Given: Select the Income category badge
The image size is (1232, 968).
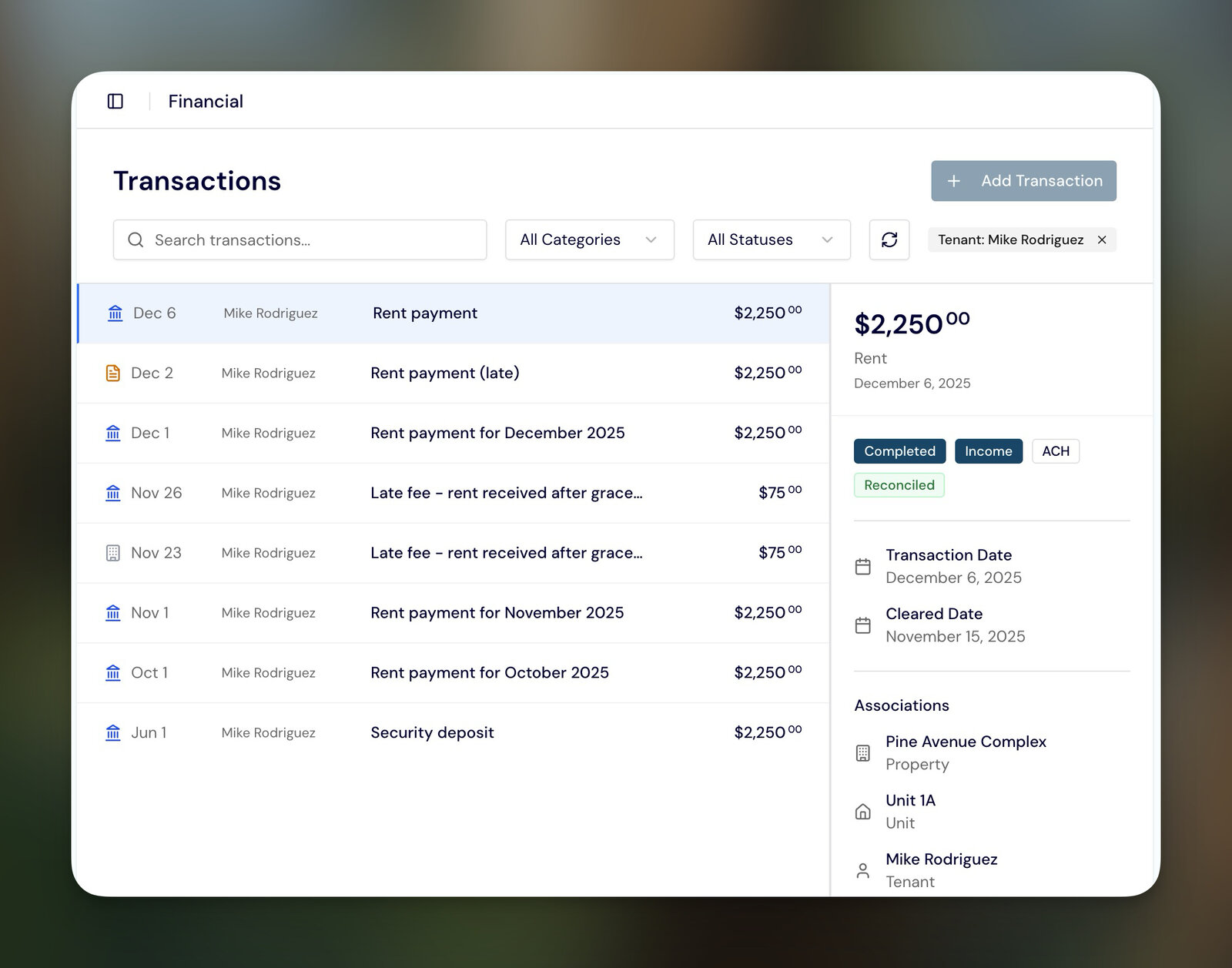Looking at the screenshot, I should [989, 451].
